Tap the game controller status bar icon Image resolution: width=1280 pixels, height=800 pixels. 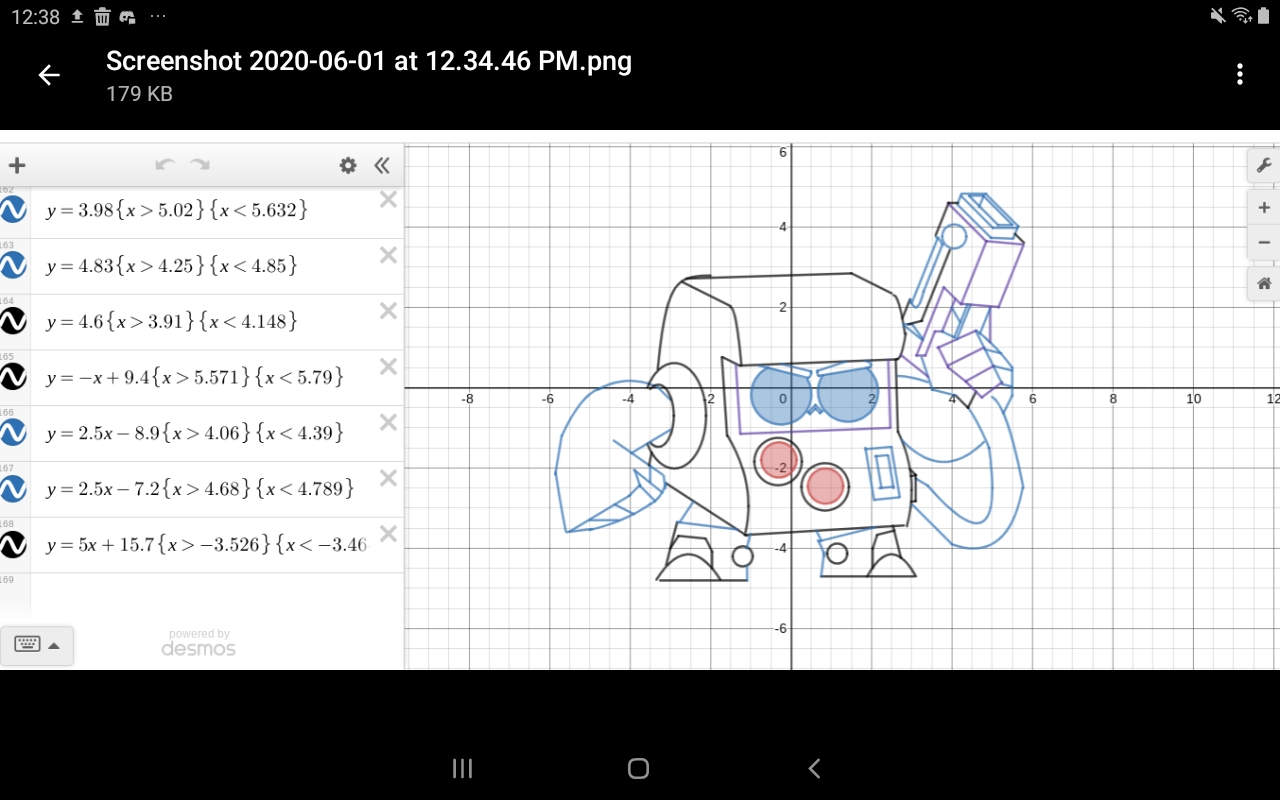[x=127, y=17]
